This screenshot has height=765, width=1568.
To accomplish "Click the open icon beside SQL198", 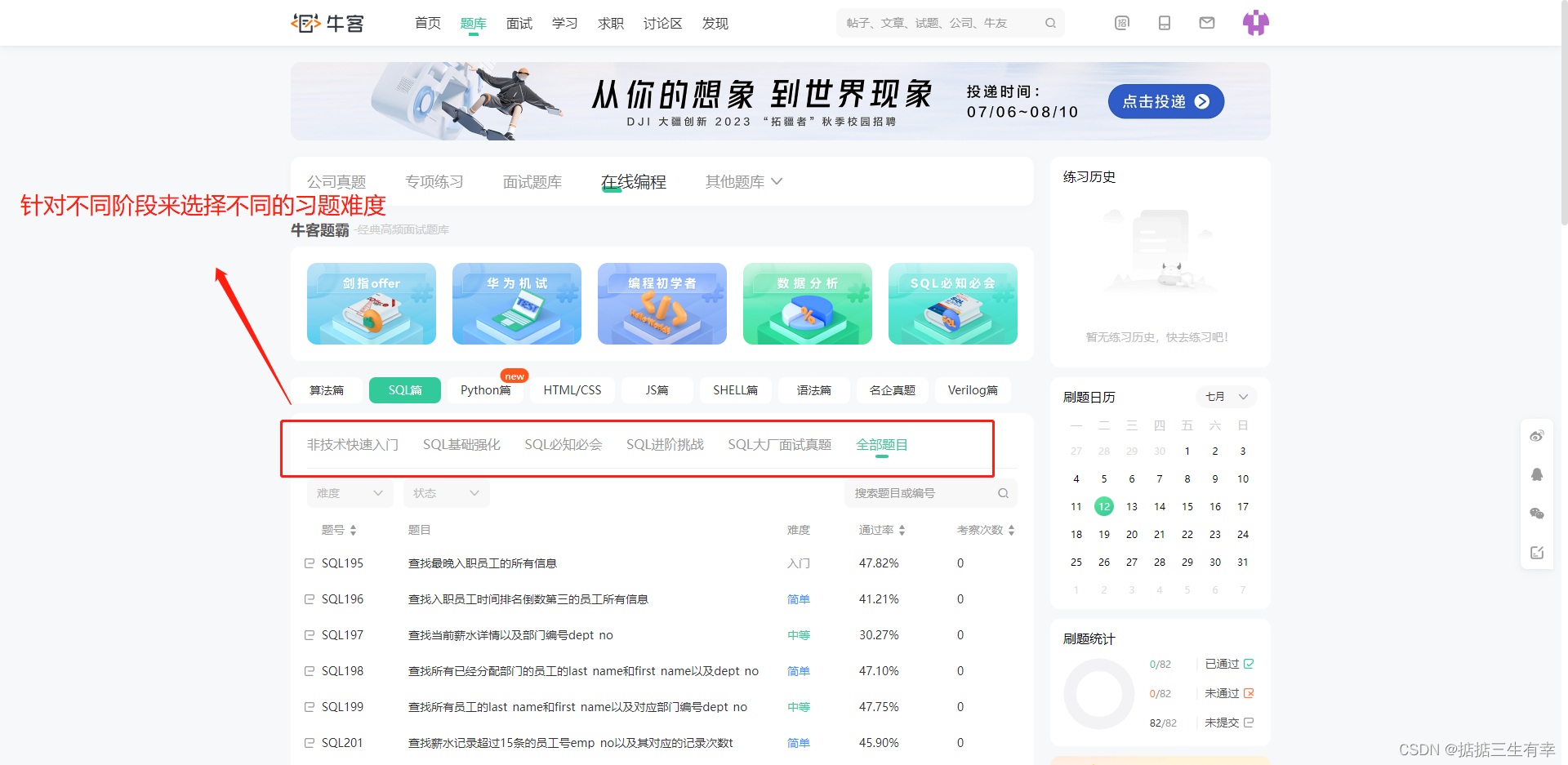I will (310, 671).
